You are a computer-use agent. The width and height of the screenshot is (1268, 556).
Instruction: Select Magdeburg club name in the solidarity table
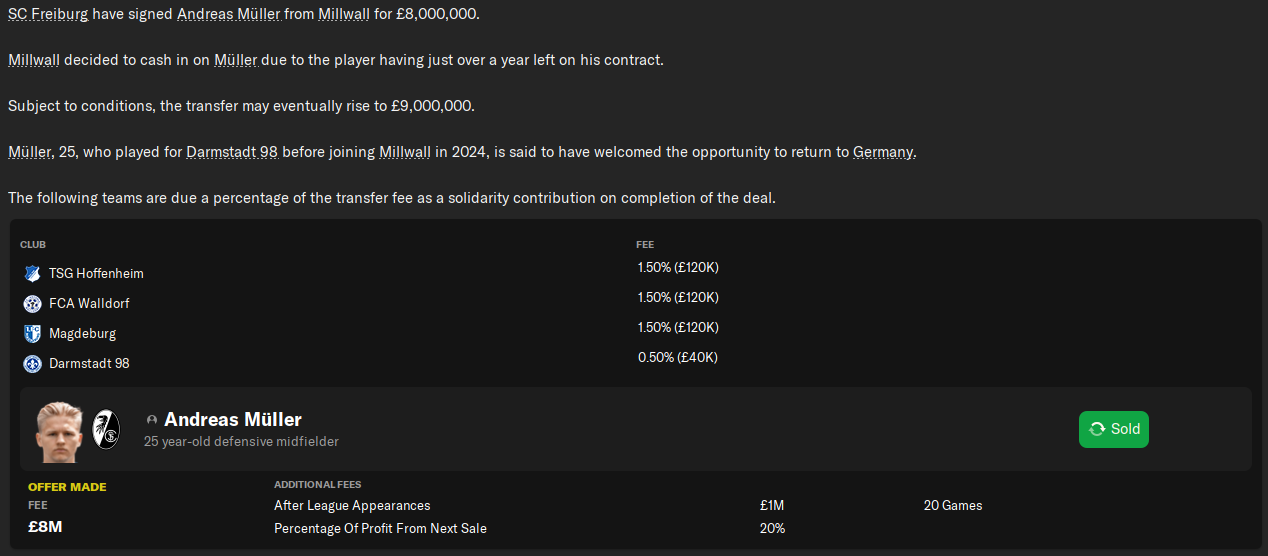82,333
